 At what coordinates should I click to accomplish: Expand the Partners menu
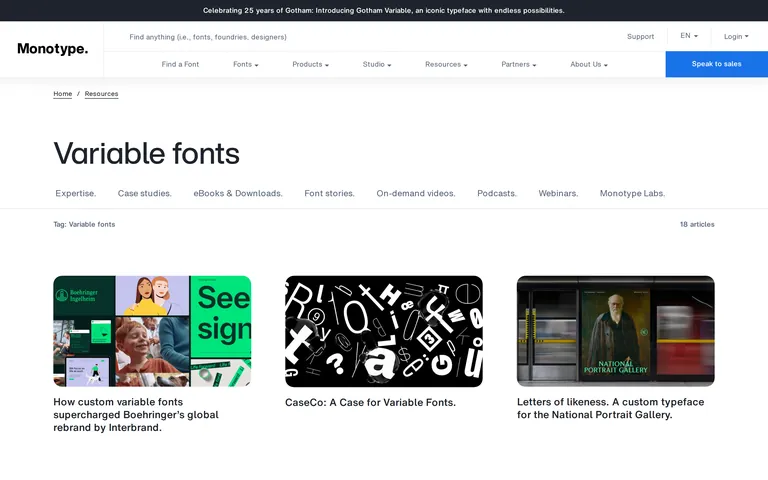tap(519, 64)
